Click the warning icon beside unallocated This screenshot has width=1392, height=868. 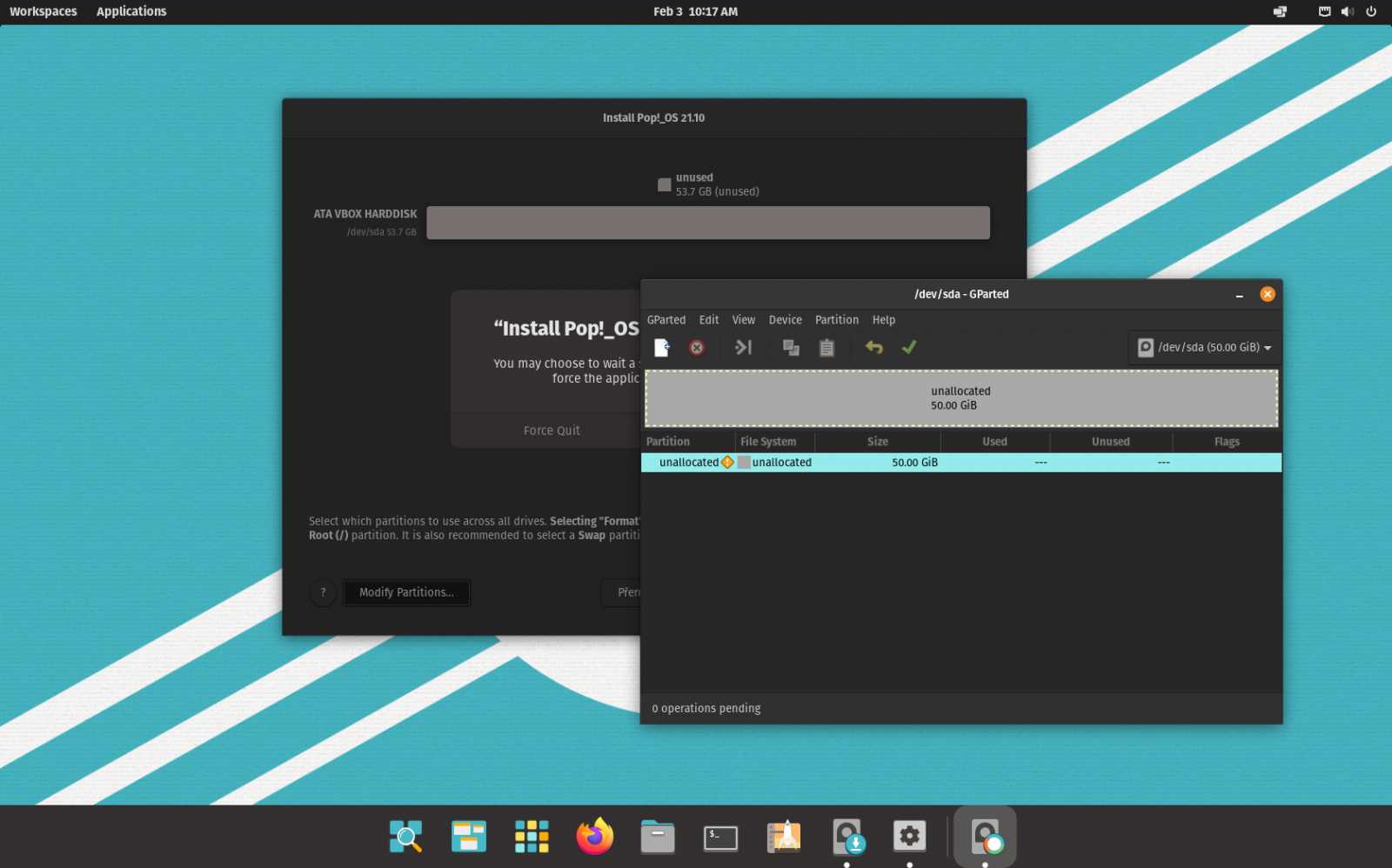[x=727, y=463]
